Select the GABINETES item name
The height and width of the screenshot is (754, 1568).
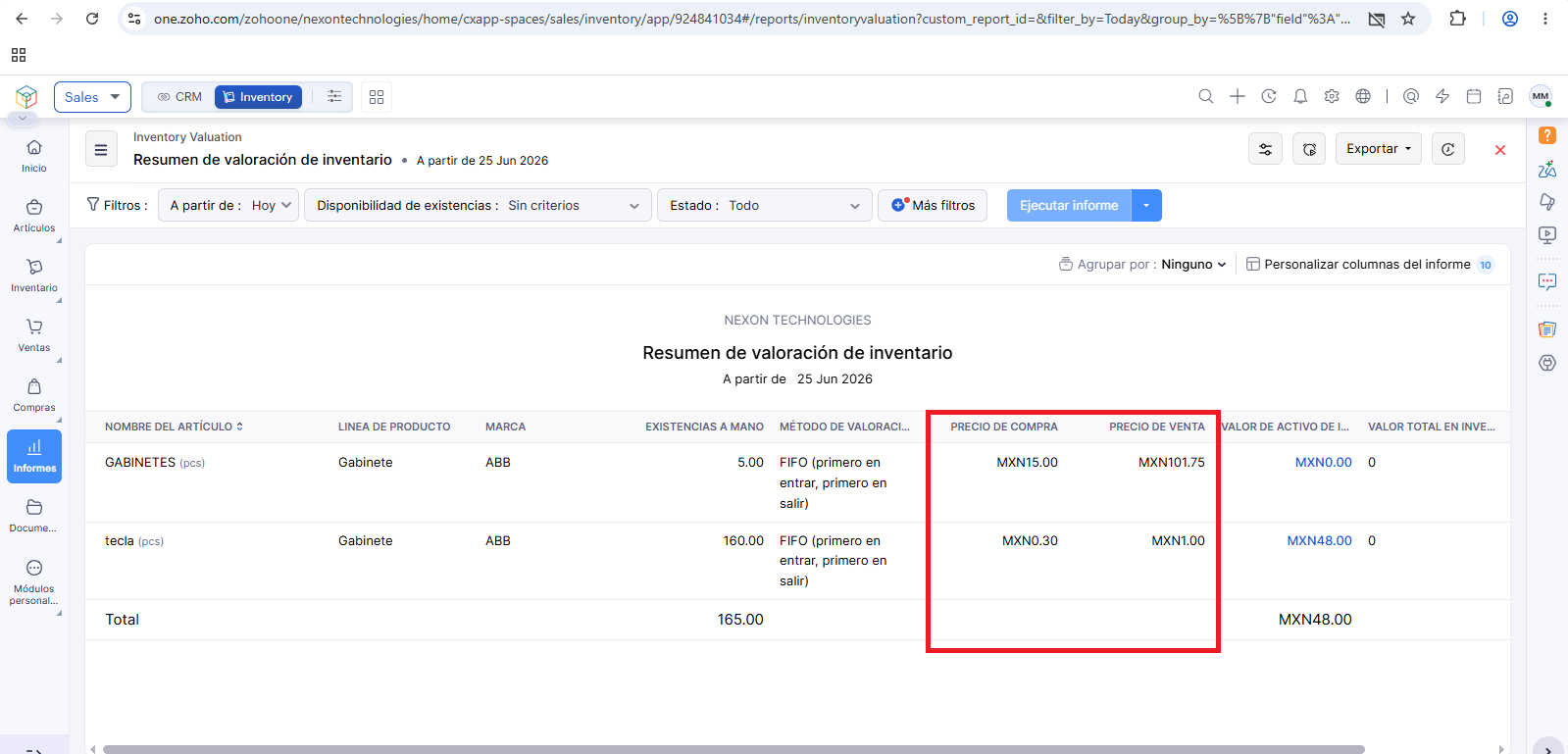tap(140, 463)
